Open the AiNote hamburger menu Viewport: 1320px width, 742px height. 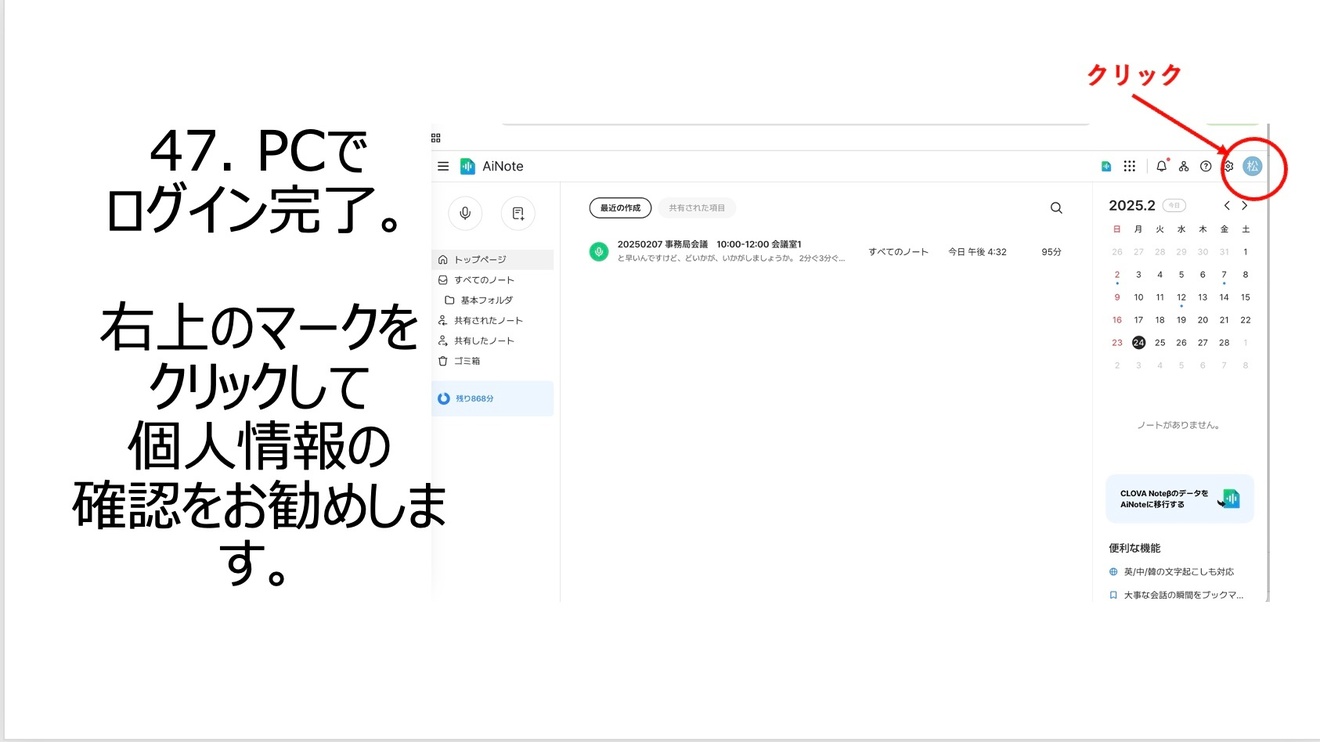pyautogui.click(x=443, y=166)
